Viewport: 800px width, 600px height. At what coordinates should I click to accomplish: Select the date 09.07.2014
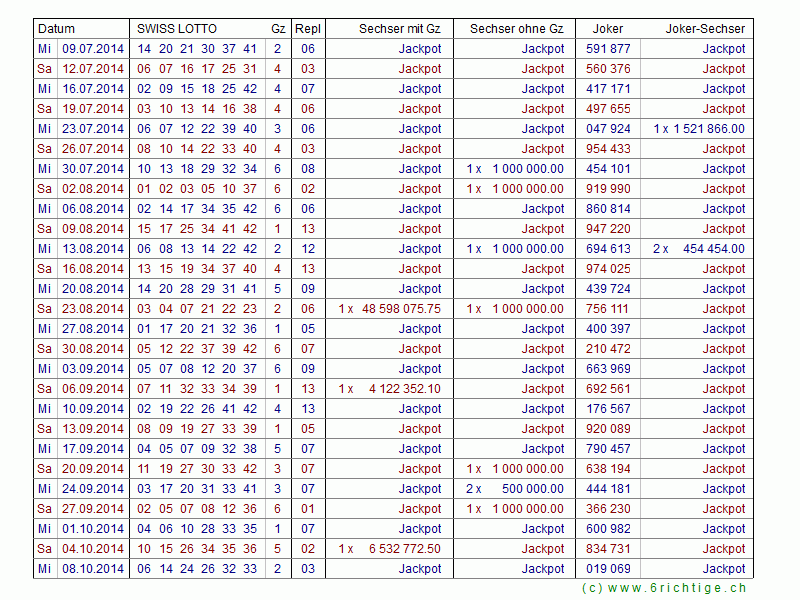[93, 49]
